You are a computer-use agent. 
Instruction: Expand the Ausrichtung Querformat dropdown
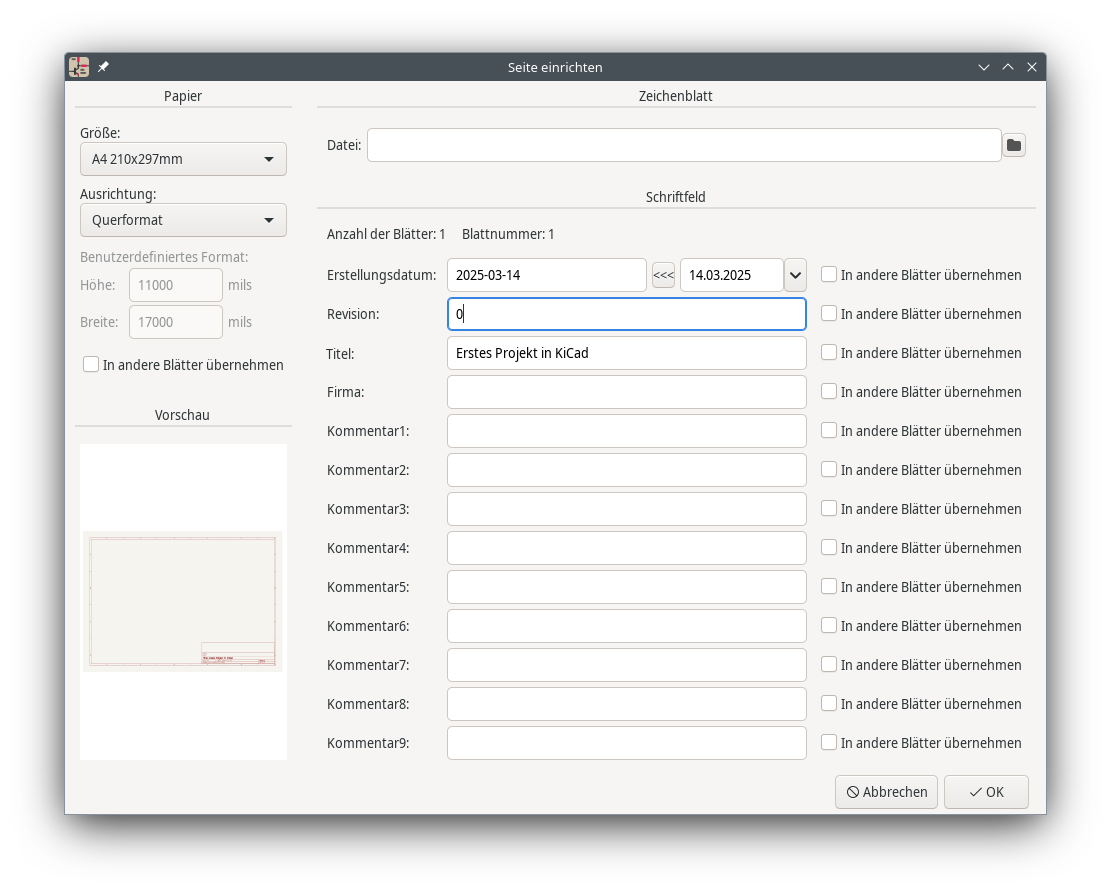click(x=183, y=220)
